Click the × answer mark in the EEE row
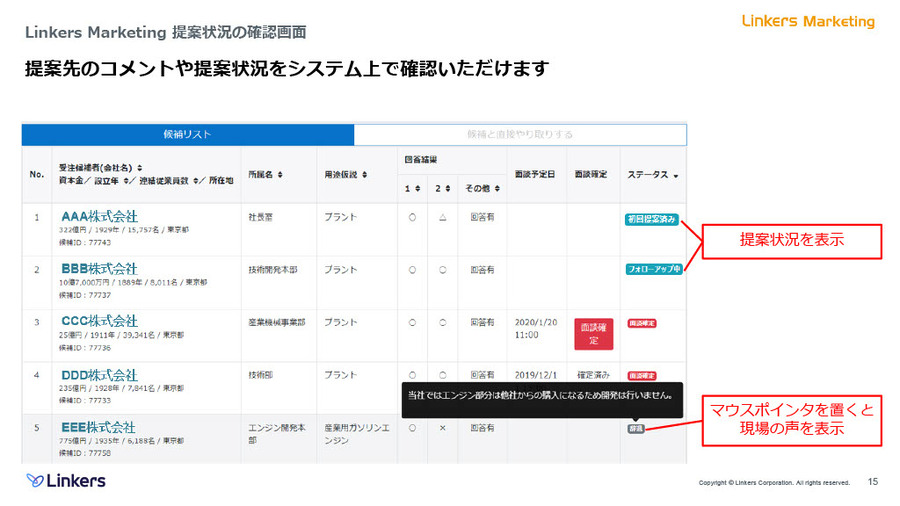The width and height of the screenshot is (900, 506). pyautogui.click(x=443, y=428)
